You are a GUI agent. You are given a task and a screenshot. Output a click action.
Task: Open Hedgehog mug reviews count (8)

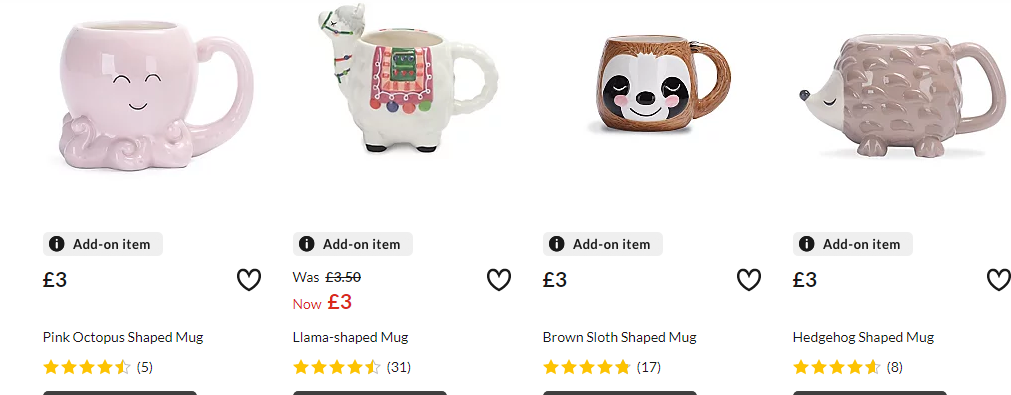pyautogui.click(x=895, y=367)
